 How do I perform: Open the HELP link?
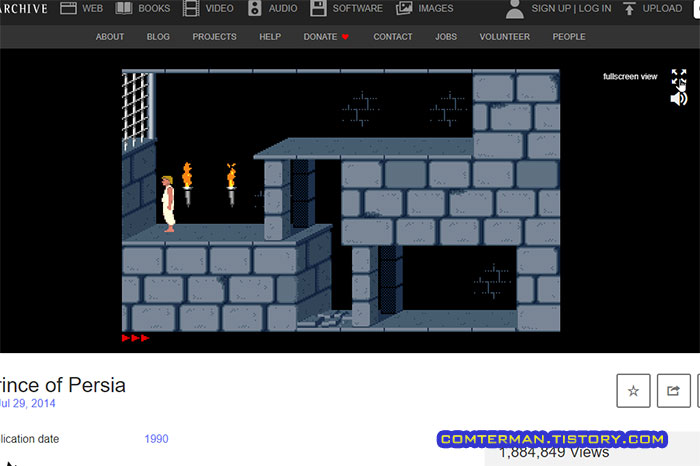click(270, 37)
